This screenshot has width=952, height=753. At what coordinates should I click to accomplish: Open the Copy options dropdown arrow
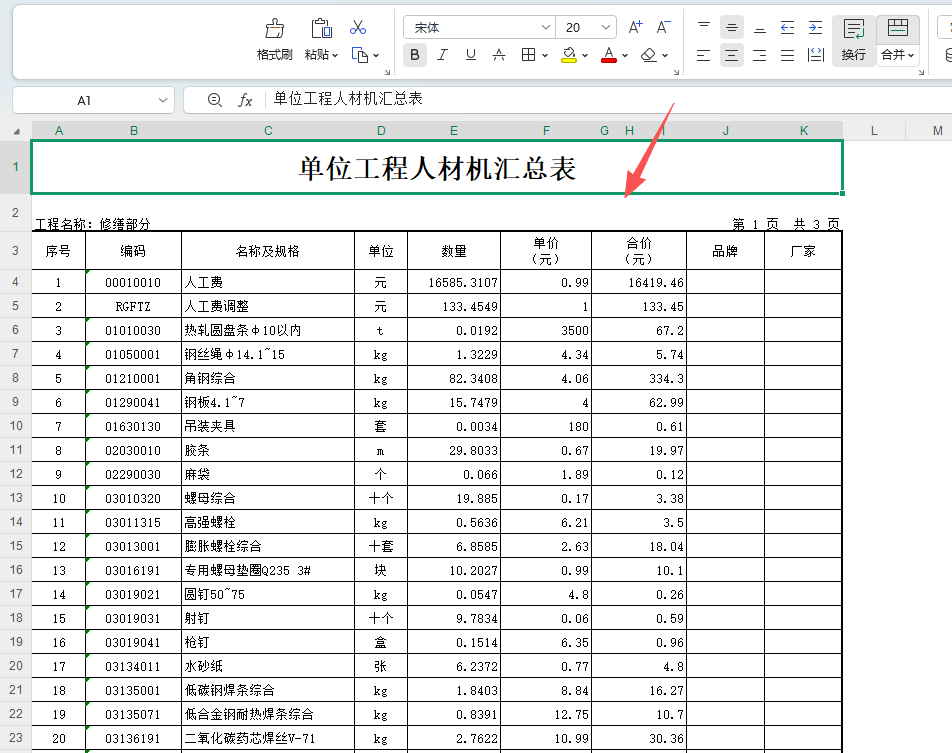[x=376, y=55]
